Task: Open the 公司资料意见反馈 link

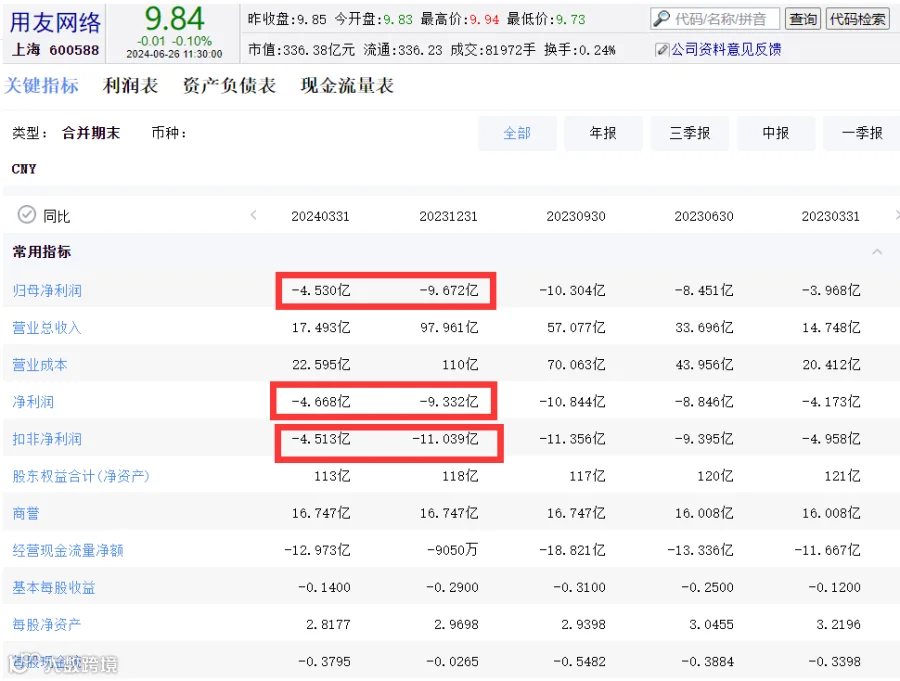Action: pos(726,50)
